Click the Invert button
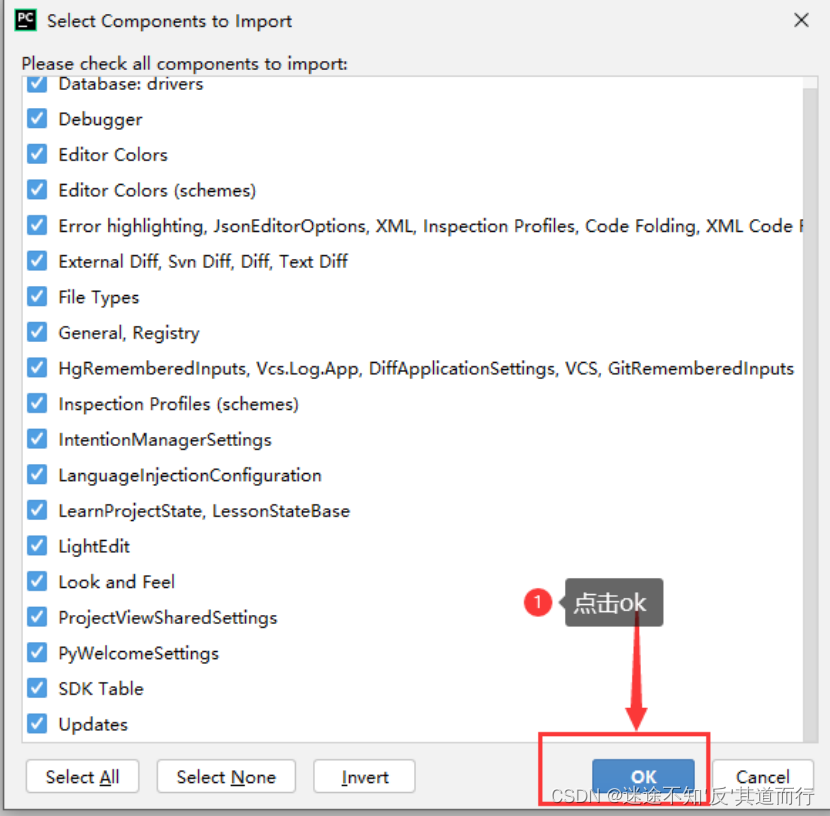The image size is (830, 816). pos(364,776)
